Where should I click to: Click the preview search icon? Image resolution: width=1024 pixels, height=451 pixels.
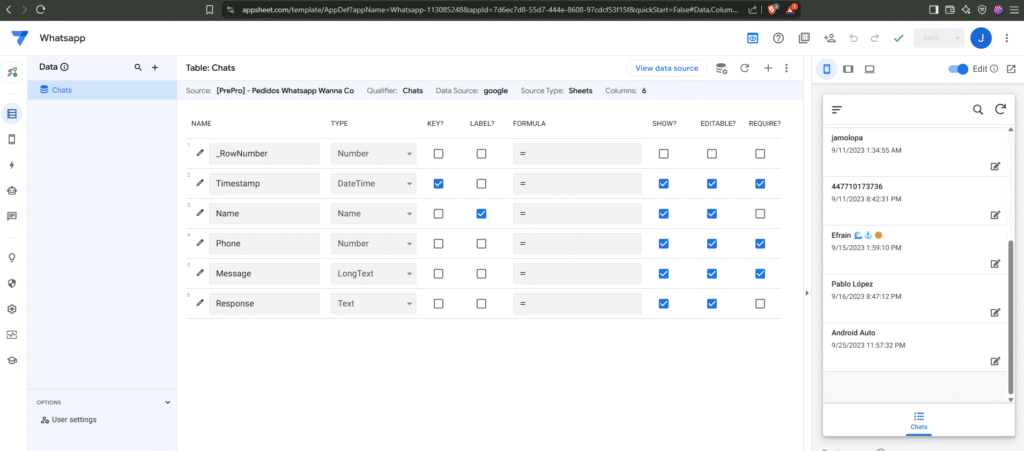coord(978,110)
